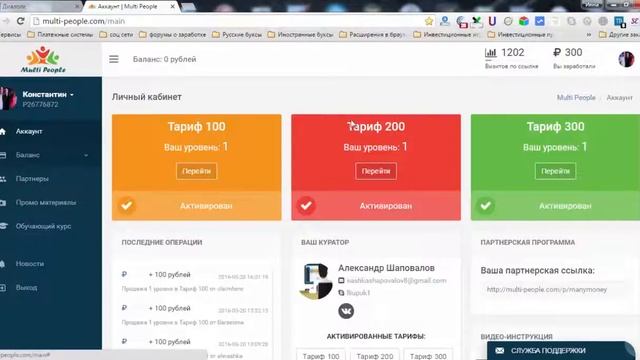The width and height of the screenshot is (640, 360).
Task: Click the bookmark star in address bar
Action: pos(429,21)
